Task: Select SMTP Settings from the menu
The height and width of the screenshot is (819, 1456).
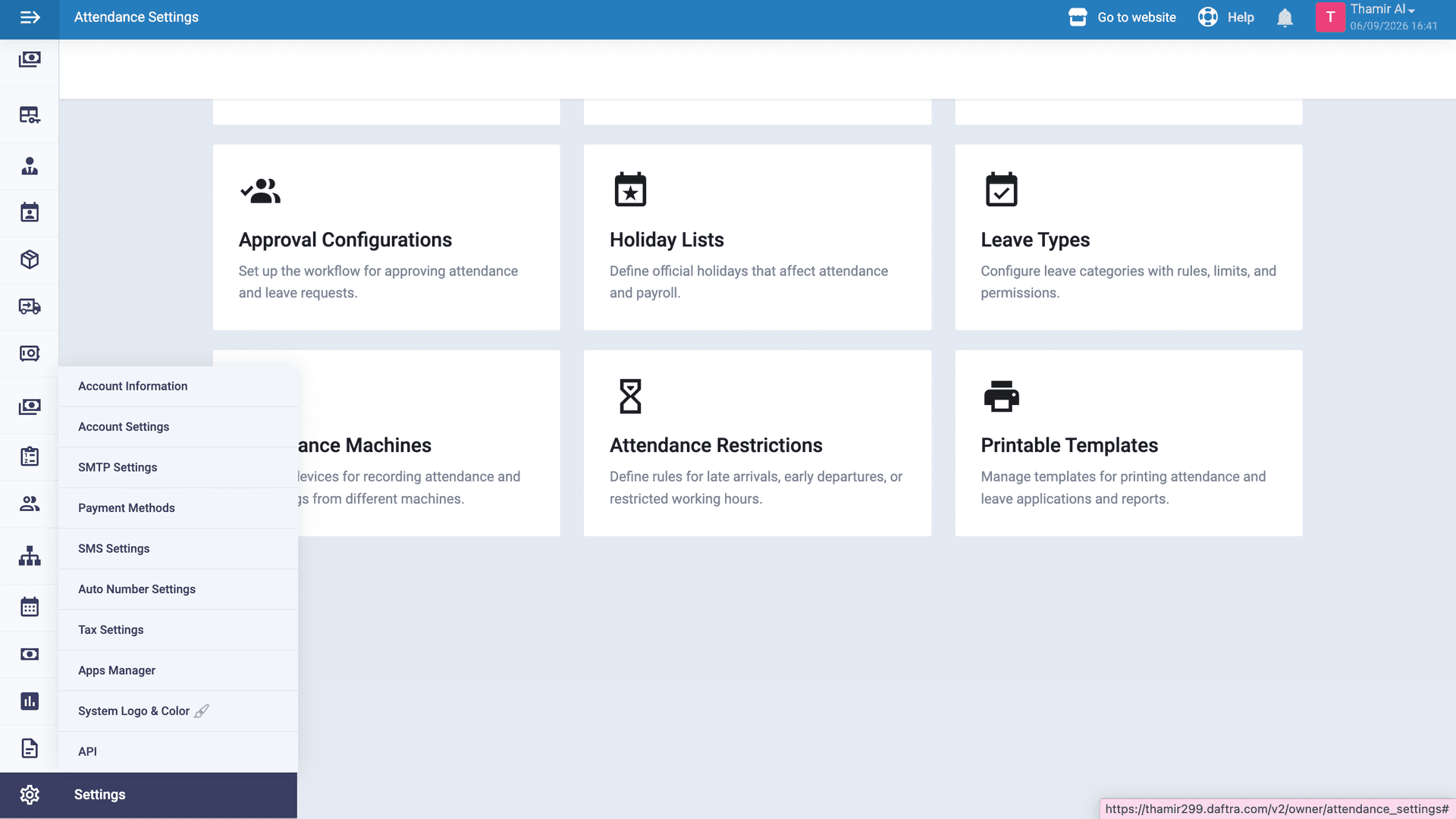Action: pos(178,467)
